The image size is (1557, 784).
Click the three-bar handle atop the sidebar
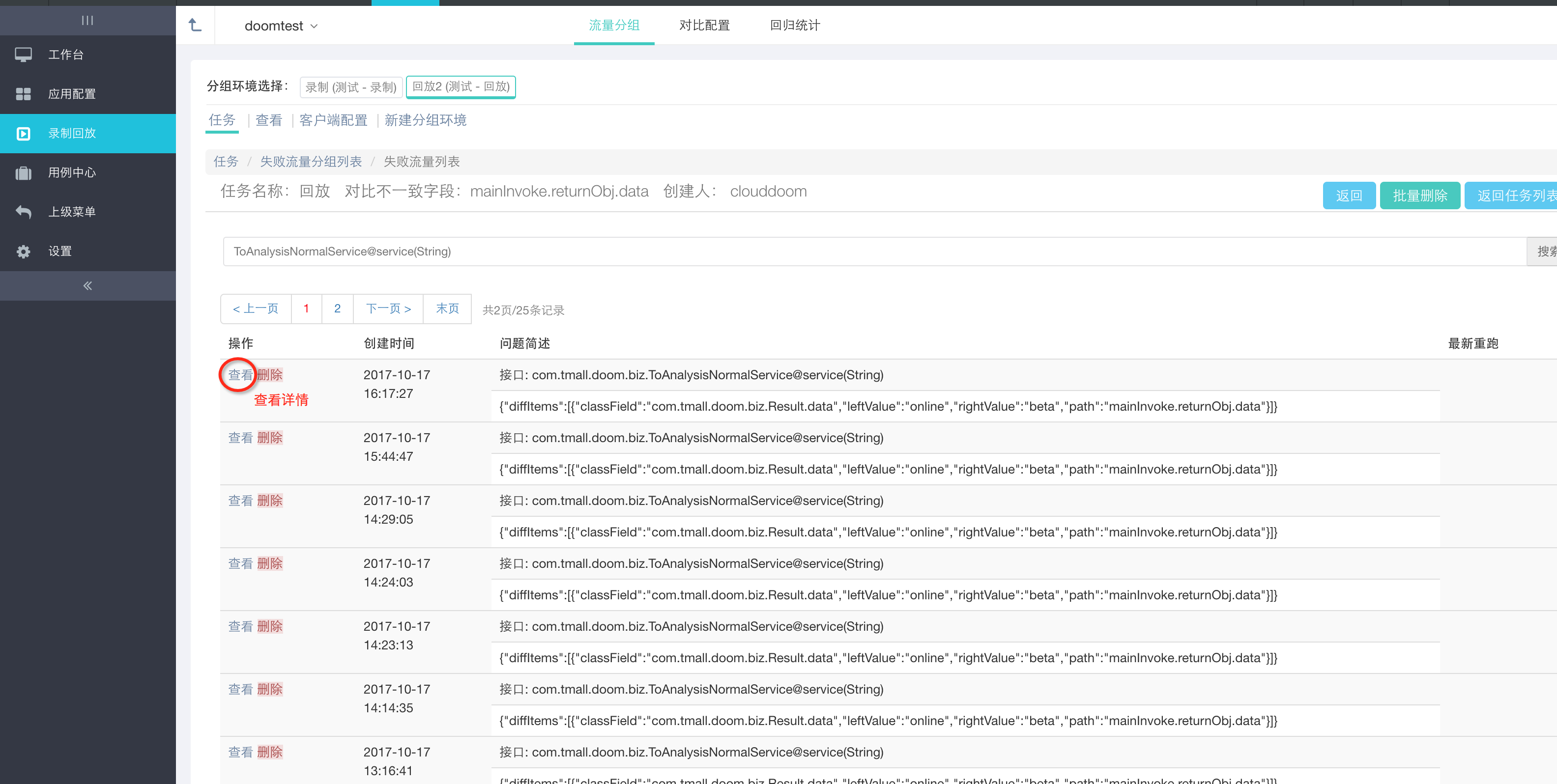(x=87, y=21)
